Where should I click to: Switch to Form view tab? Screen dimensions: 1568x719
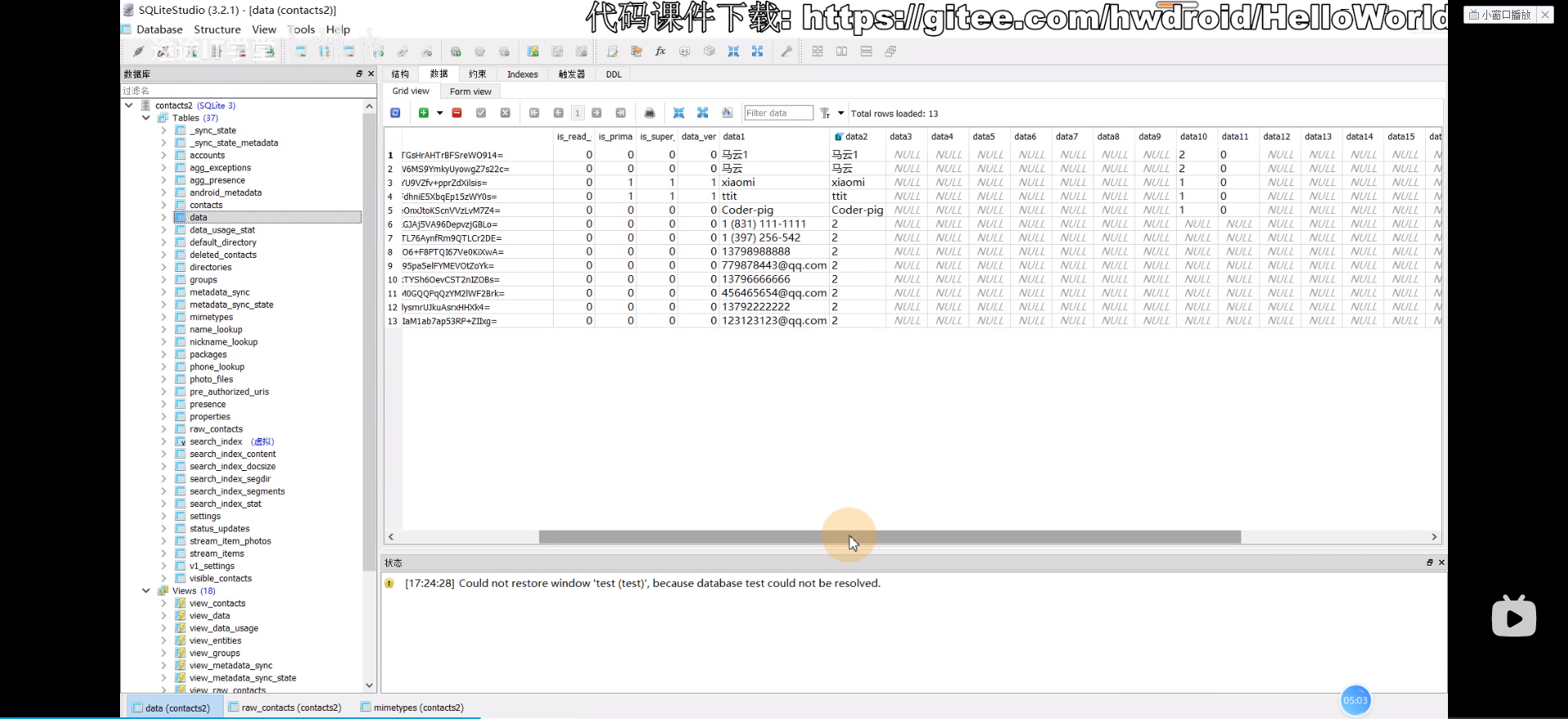pos(470,91)
